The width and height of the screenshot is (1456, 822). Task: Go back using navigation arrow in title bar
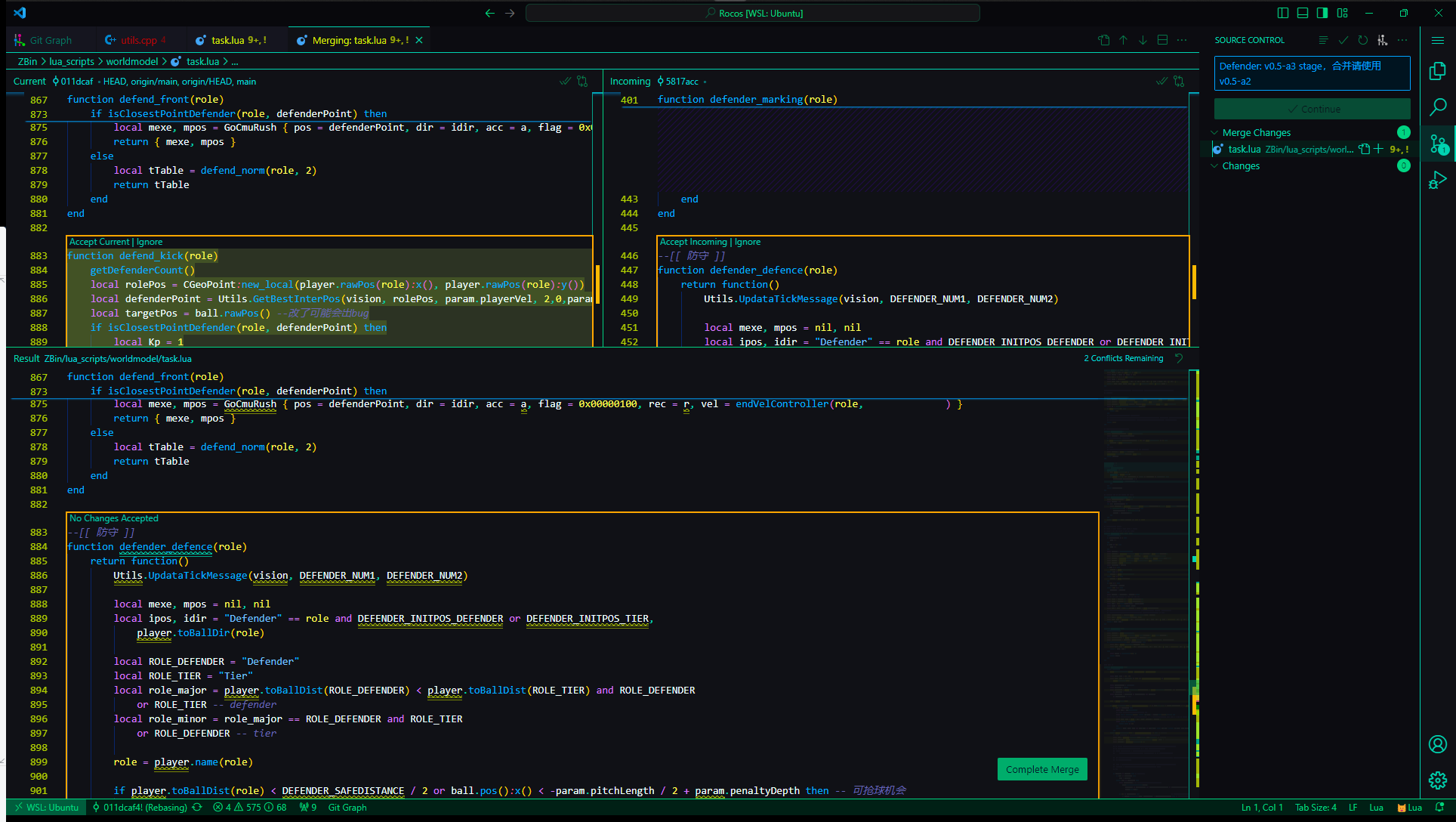[489, 13]
